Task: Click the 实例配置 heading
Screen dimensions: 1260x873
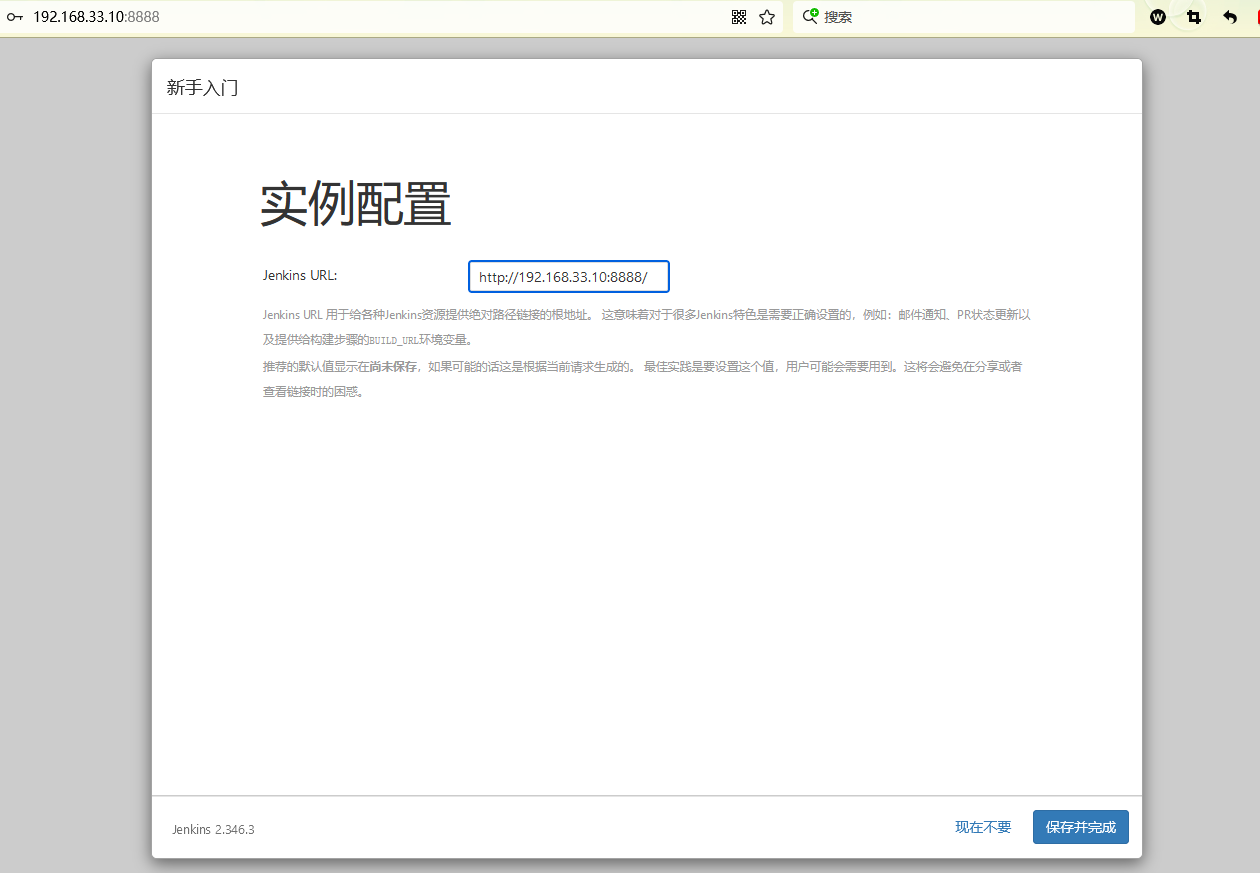Action: (356, 205)
